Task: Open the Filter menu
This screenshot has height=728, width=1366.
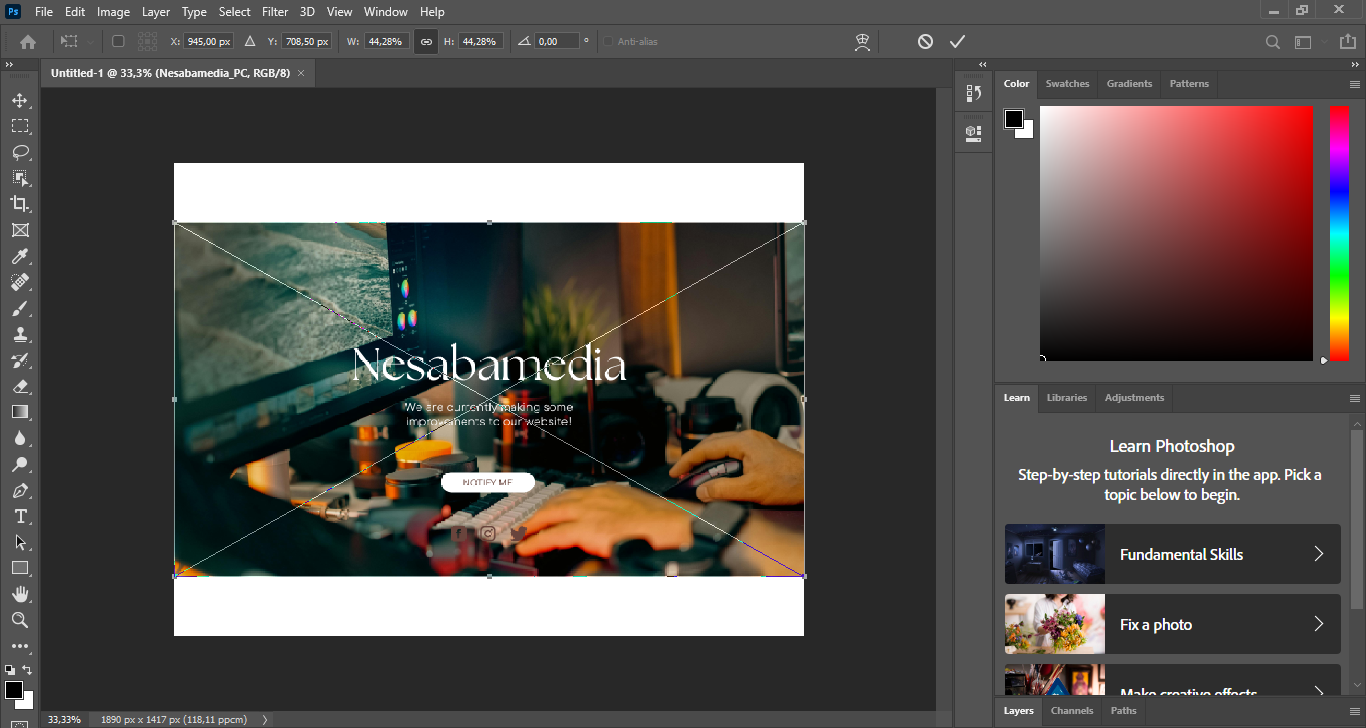Action: coord(275,12)
